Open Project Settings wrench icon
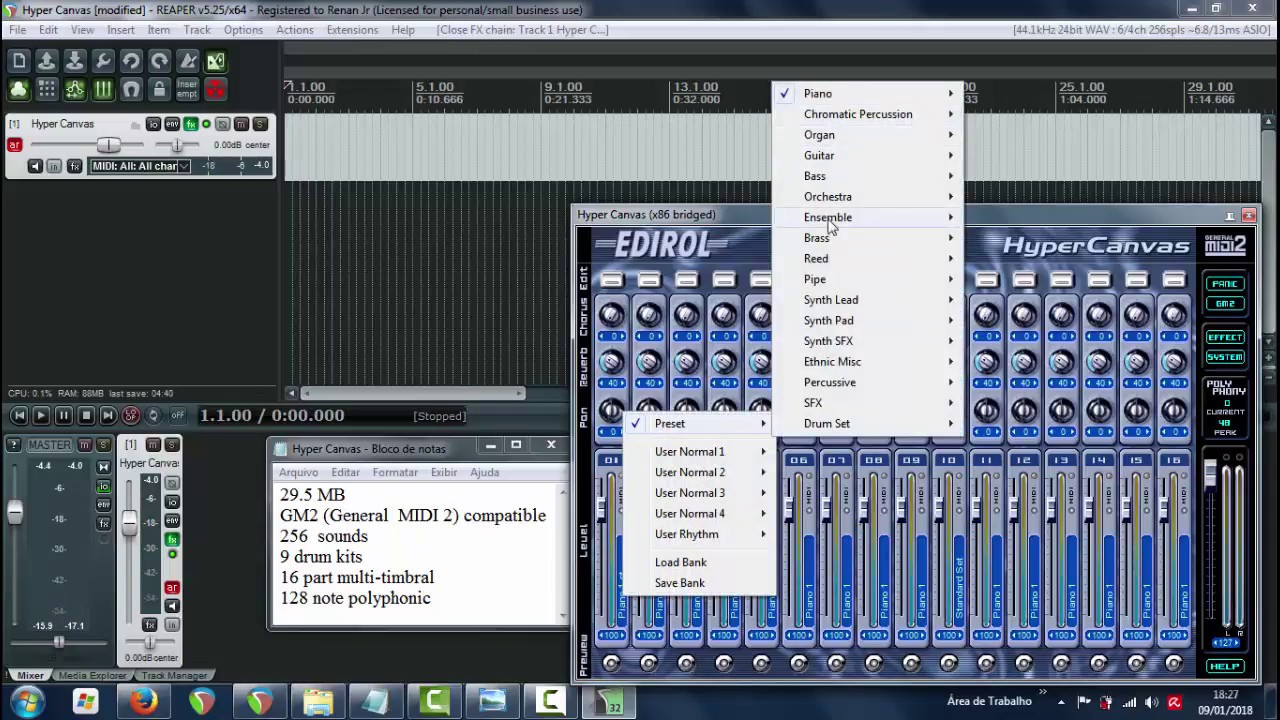Viewport: 1280px width, 720px height. pos(103,61)
